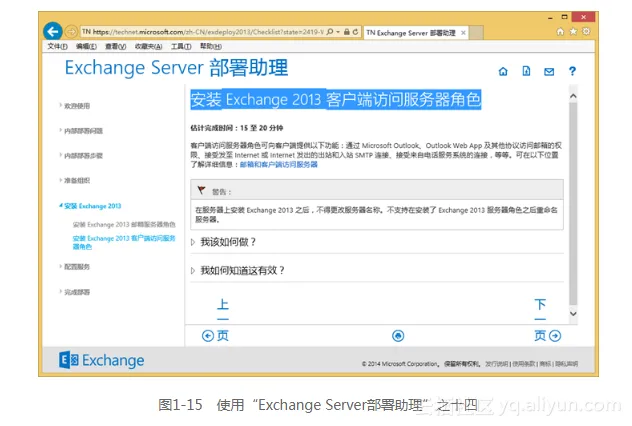Go to next page with right arrow icon
This screenshot has height=426, width=632.
[x=555, y=336]
